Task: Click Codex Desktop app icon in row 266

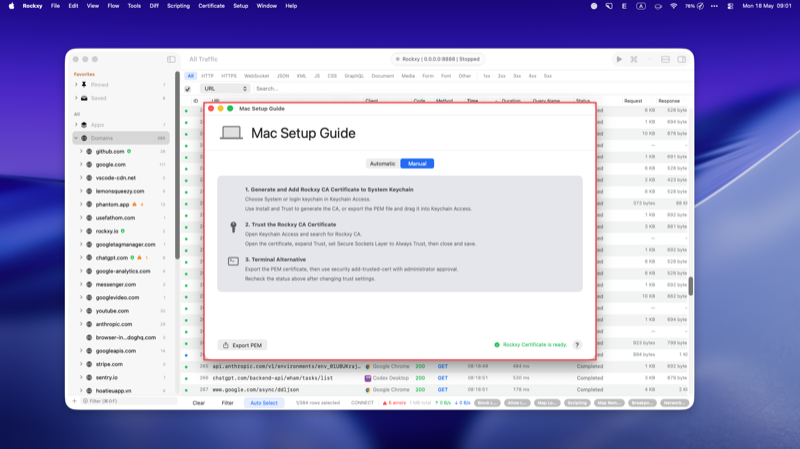Action: coord(367,378)
